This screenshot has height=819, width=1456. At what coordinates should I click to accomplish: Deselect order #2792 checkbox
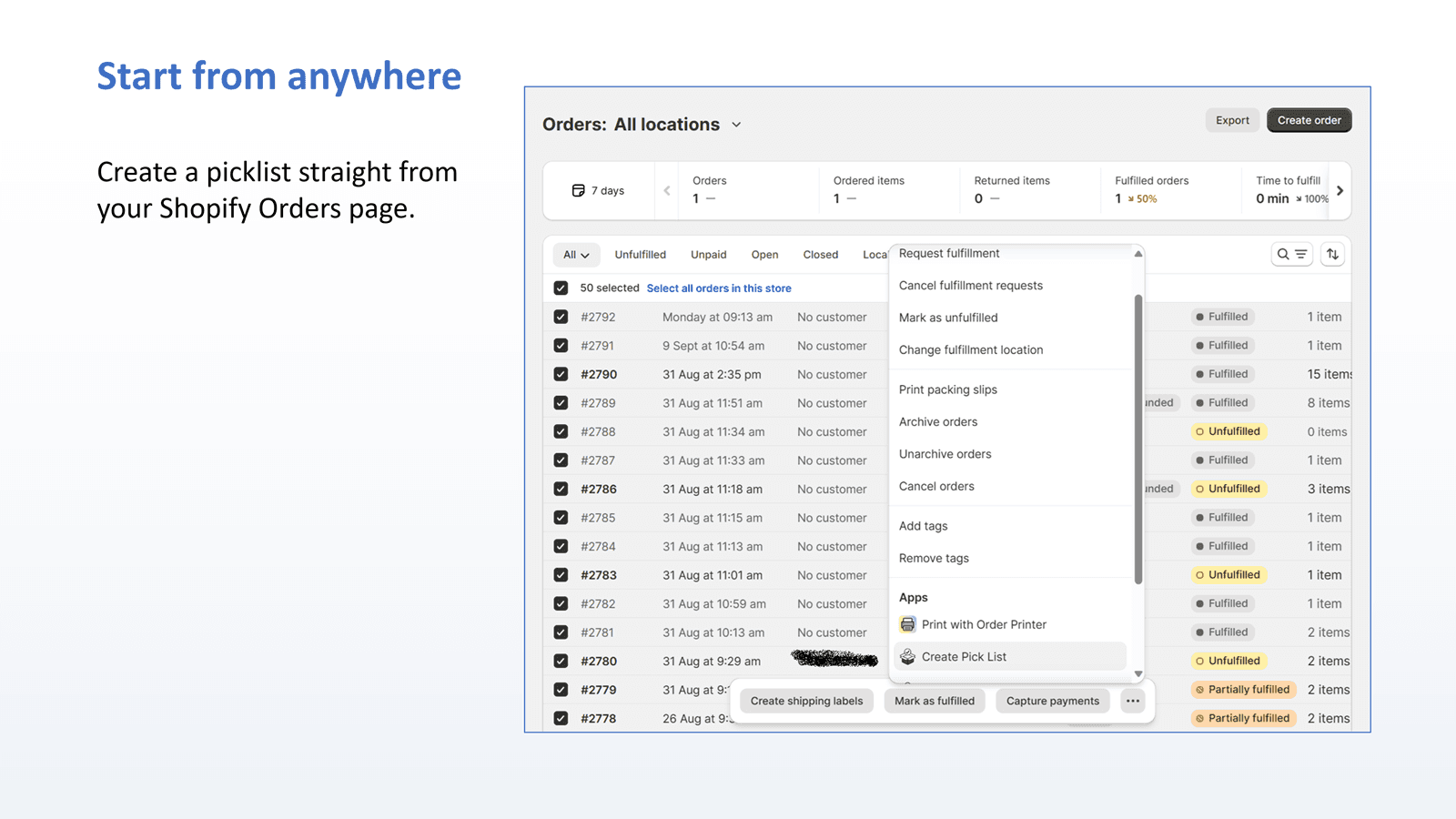(x=561, y=318)
